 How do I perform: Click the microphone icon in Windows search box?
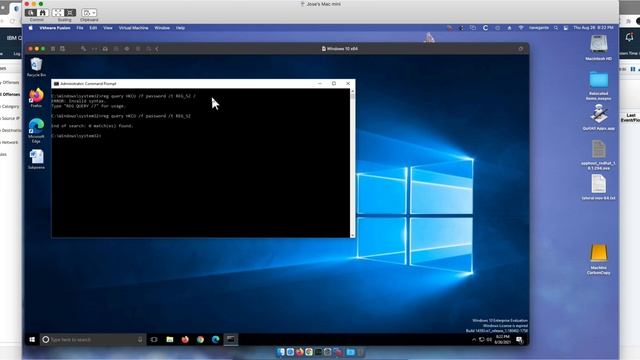click(x=140, y=340)
